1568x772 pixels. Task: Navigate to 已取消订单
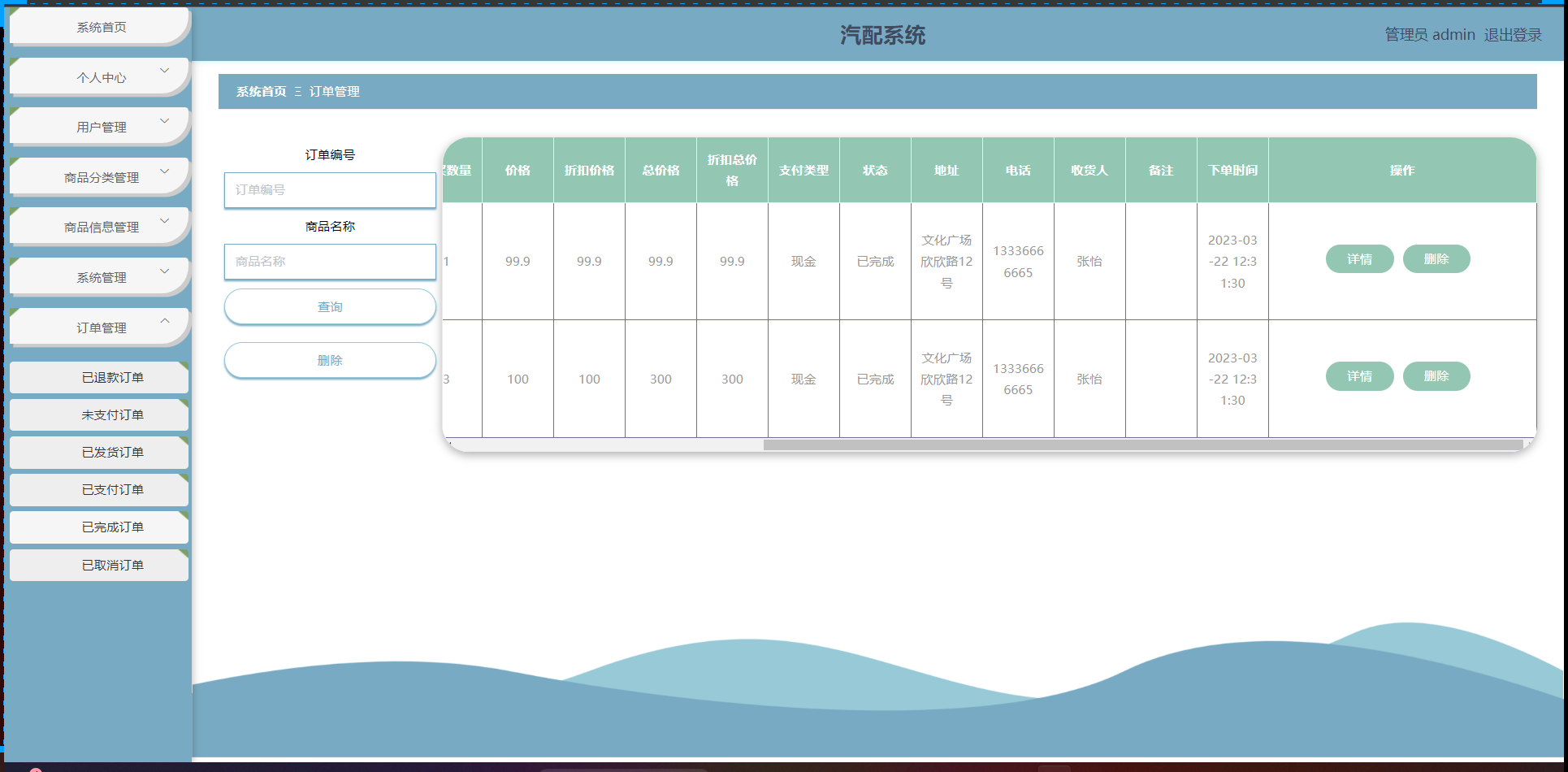coord(112,566)
